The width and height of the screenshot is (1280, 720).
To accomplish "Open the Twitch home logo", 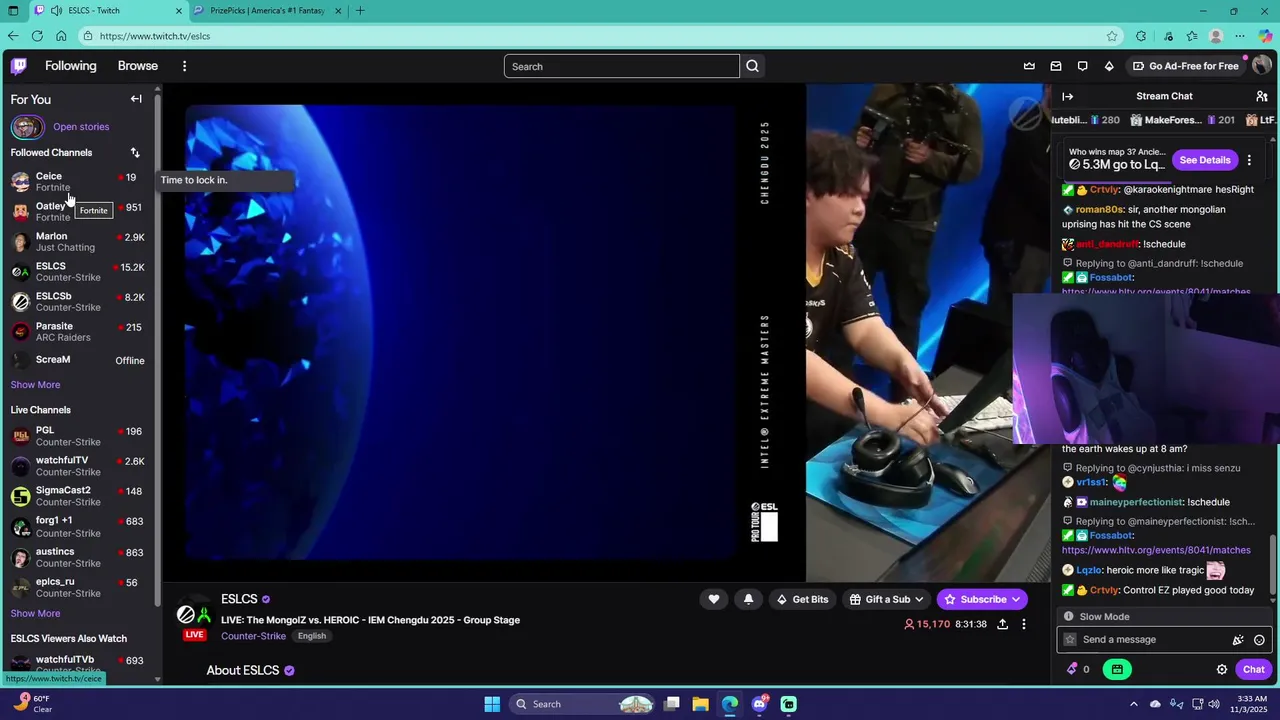I will tap(19, 66).
